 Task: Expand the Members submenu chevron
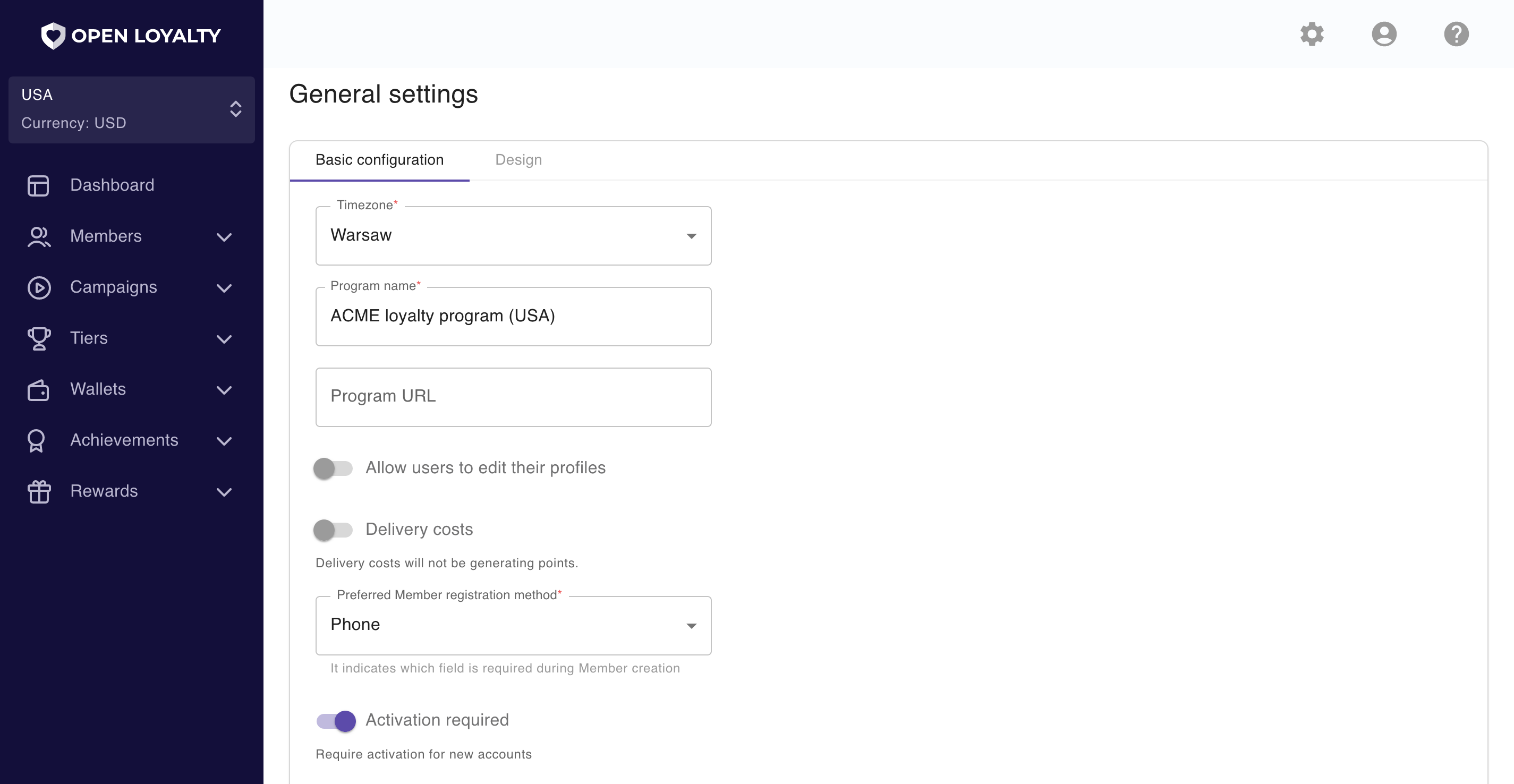[224, 237]
